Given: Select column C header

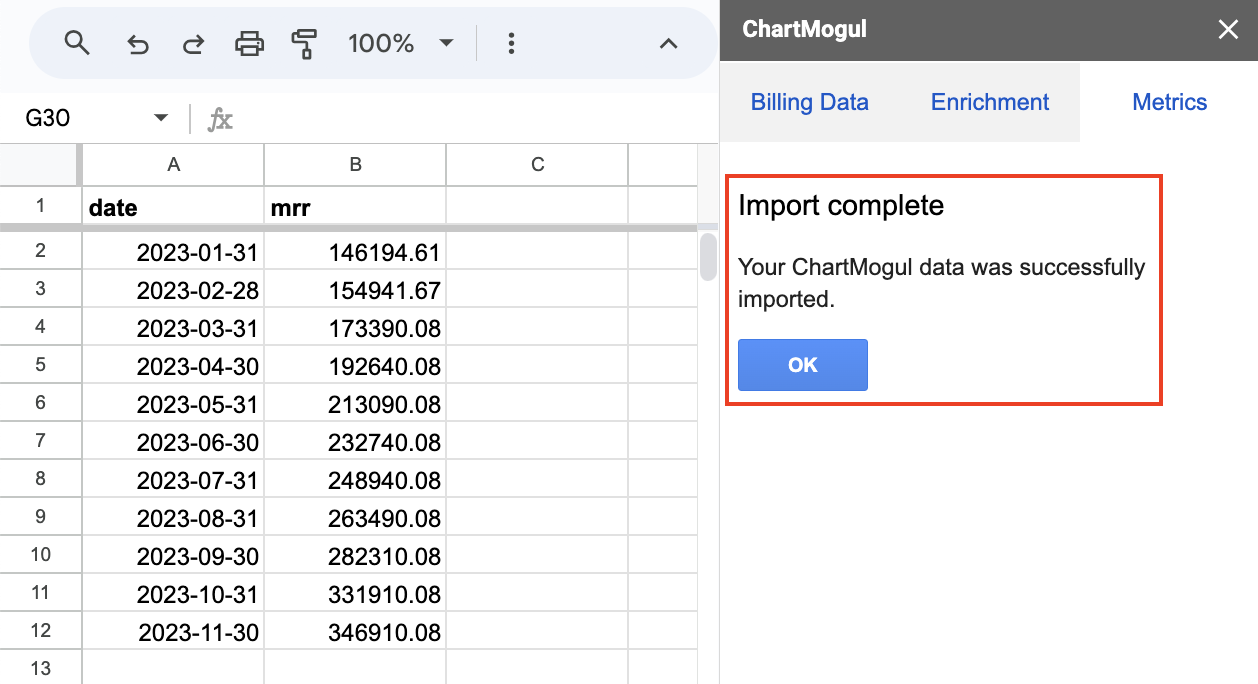Looking at the screenshot, I should (537, 165).
